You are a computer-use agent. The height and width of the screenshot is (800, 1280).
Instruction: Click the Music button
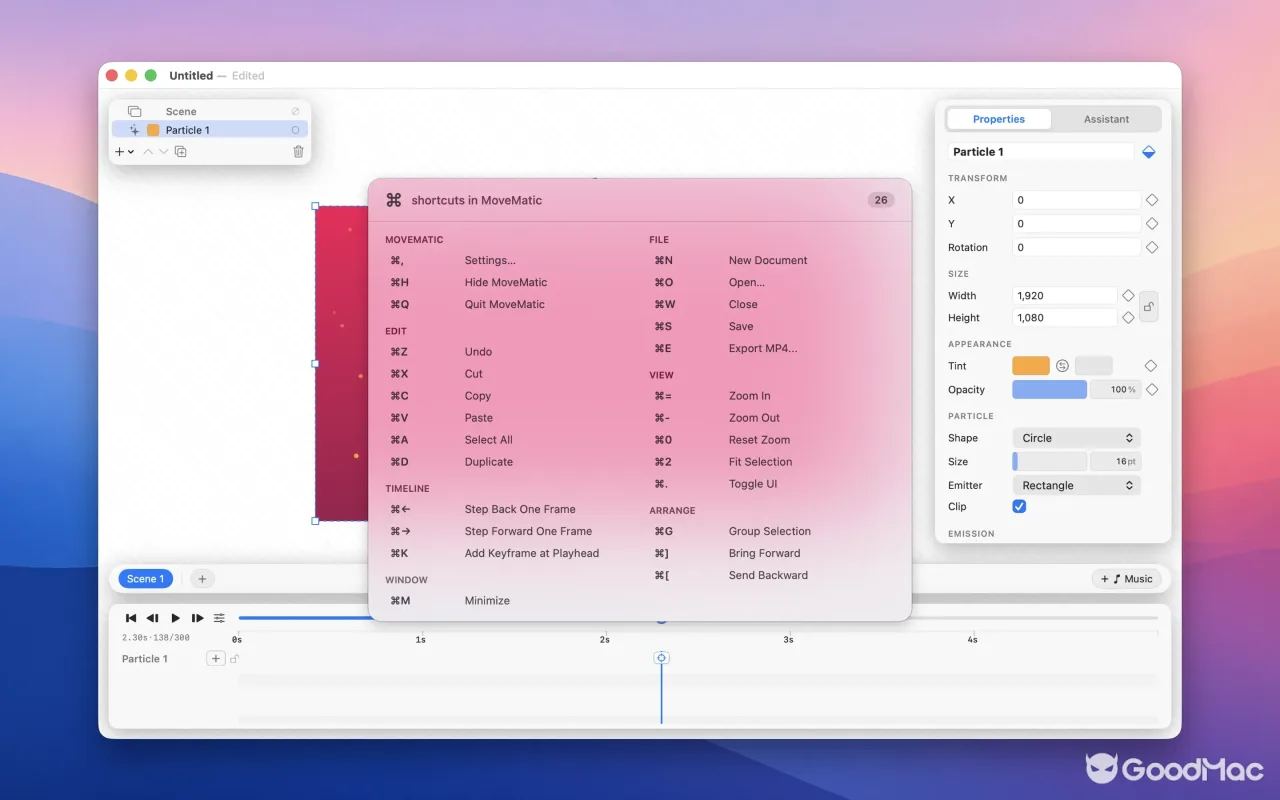(x=1126, y=579)
